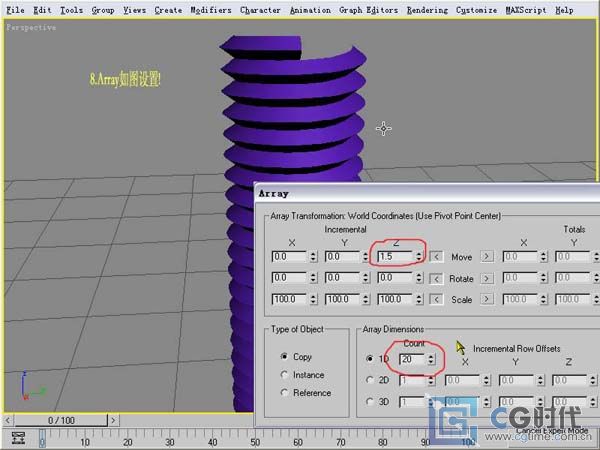
Task: Open the Rendering menu
Action: (427, 10)
